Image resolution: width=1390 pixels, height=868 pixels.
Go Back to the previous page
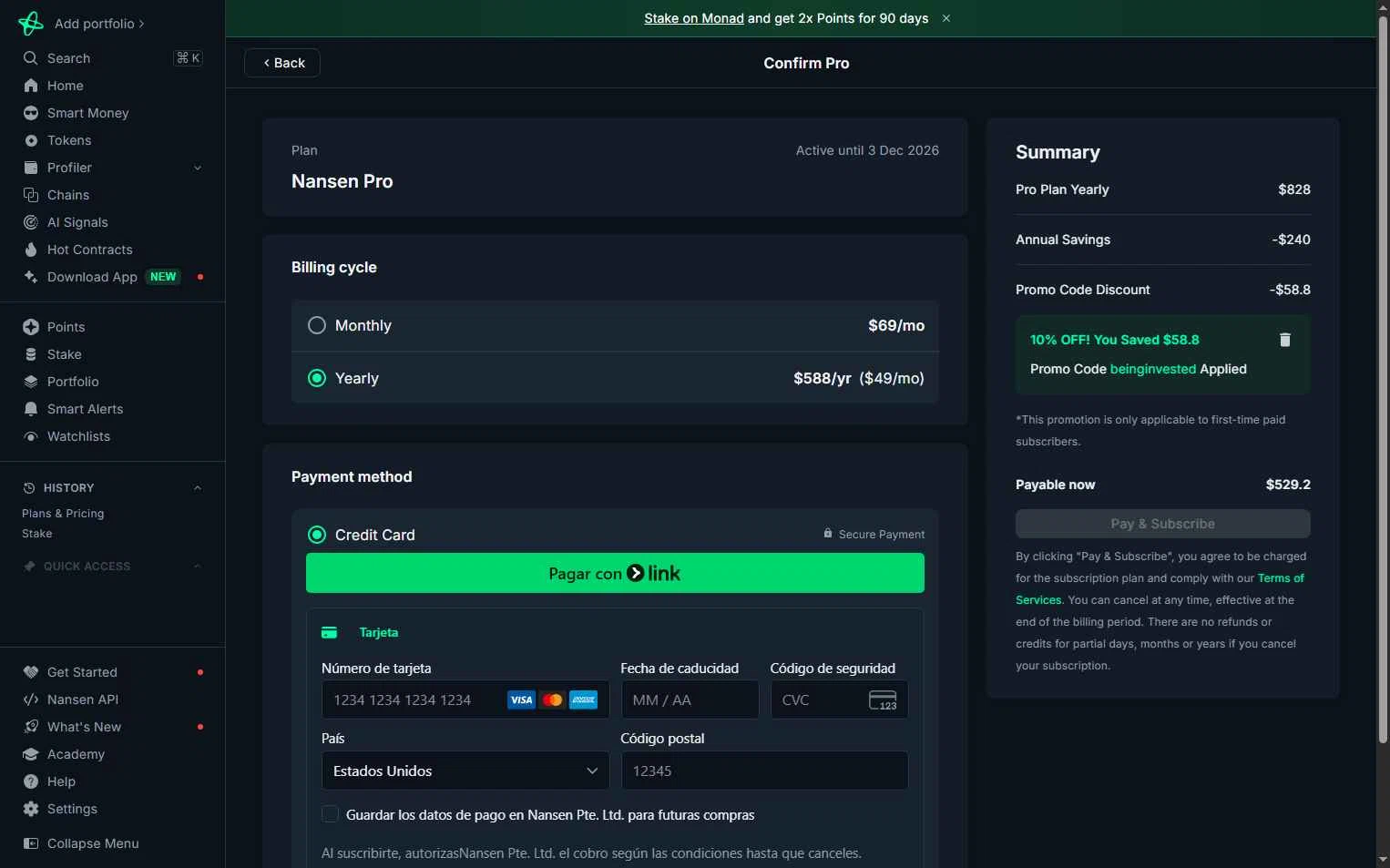pos(282,63)
